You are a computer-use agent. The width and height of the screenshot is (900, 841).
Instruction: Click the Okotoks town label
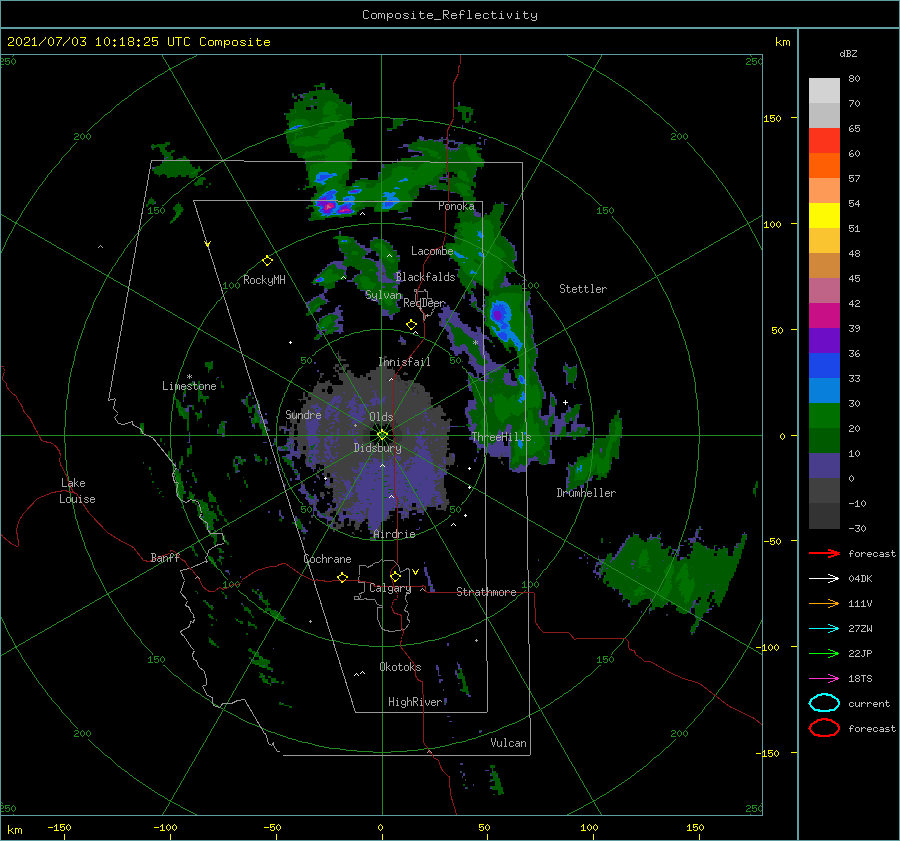[x=400, y=667]
